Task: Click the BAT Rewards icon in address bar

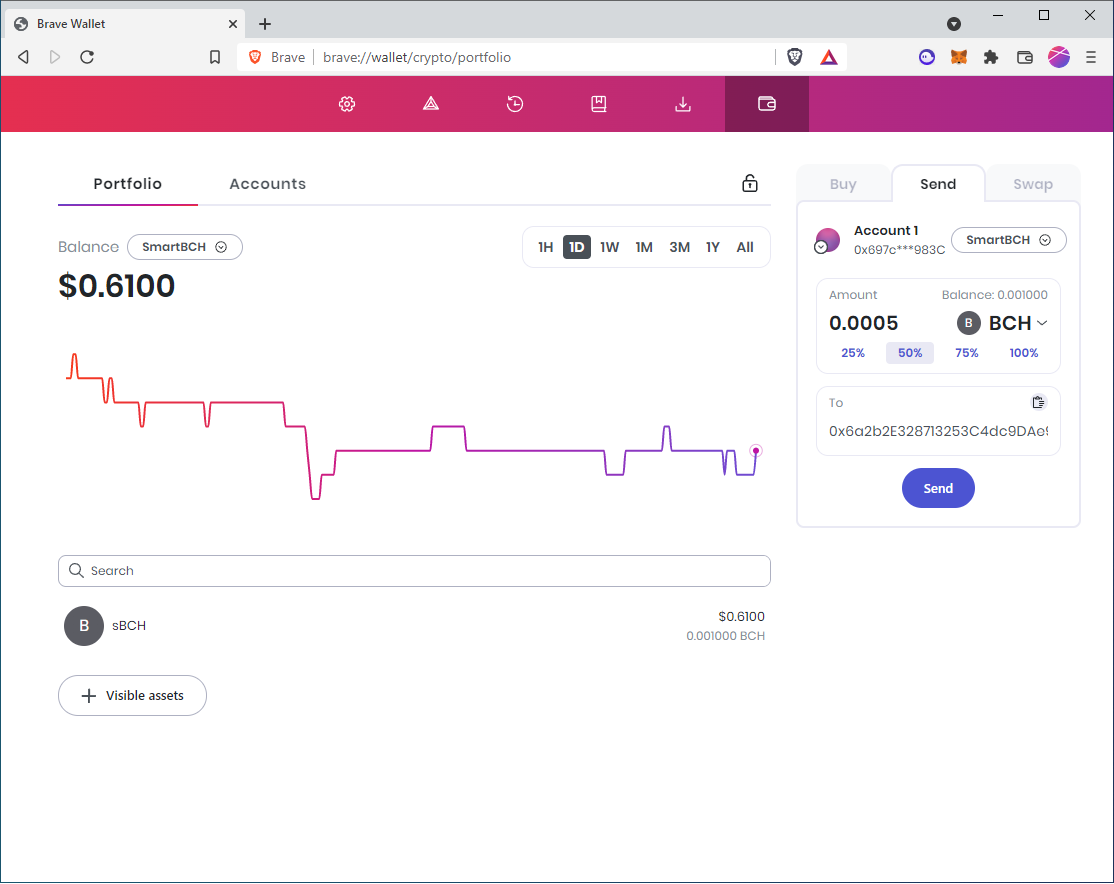Action: pyautogui.click(x=828, y=57)
